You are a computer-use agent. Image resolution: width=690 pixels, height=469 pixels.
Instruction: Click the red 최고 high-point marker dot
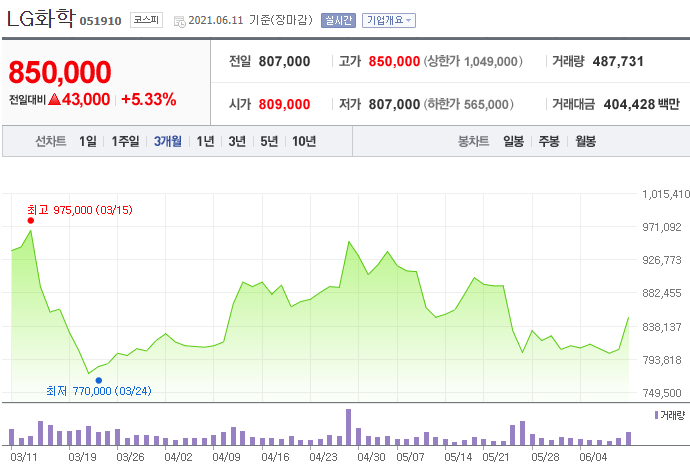coord(30,220)
